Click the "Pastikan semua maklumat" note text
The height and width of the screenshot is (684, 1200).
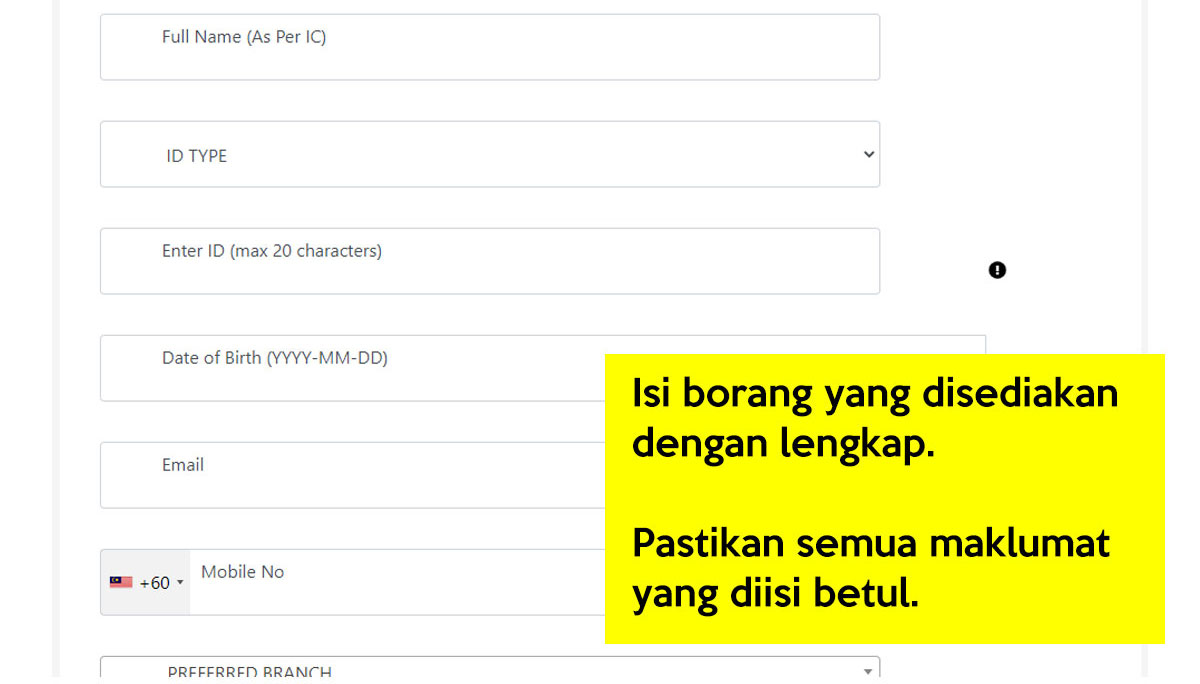(871, 545)
